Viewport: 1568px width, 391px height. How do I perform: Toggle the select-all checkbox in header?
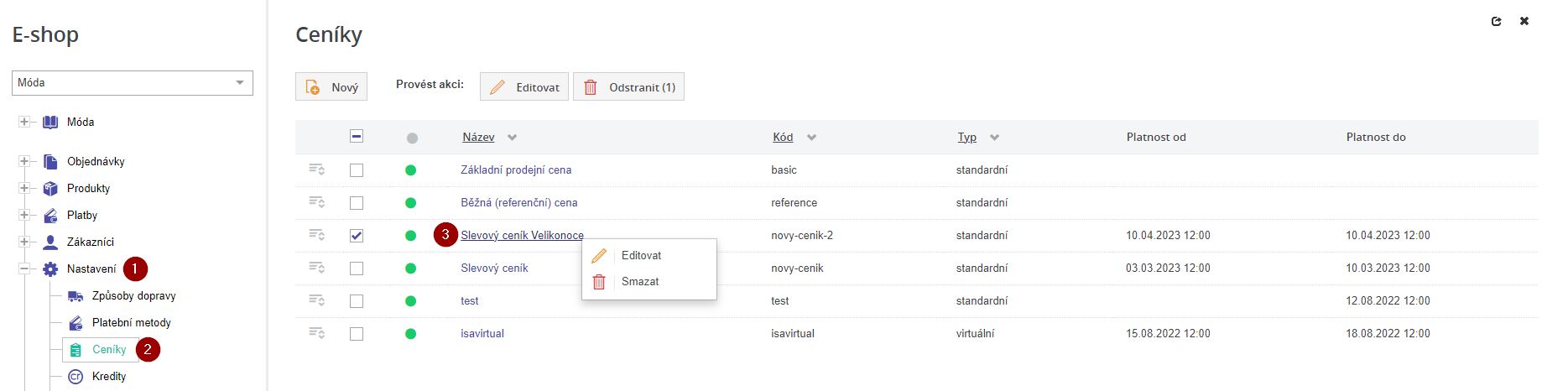(x=357, y=137)
